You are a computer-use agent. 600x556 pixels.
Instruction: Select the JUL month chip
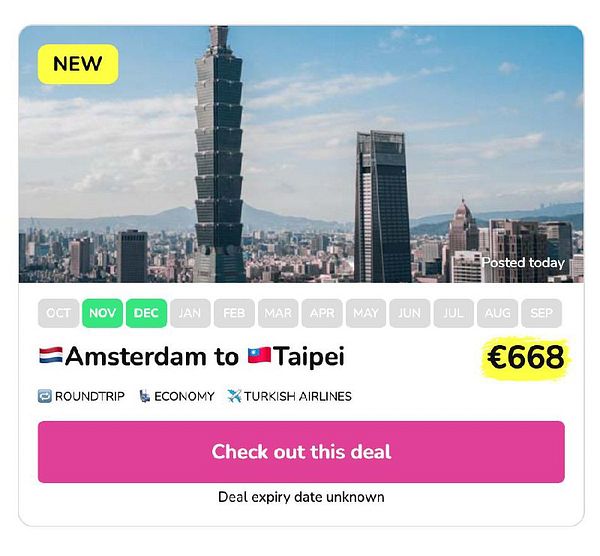click(454, 313)
